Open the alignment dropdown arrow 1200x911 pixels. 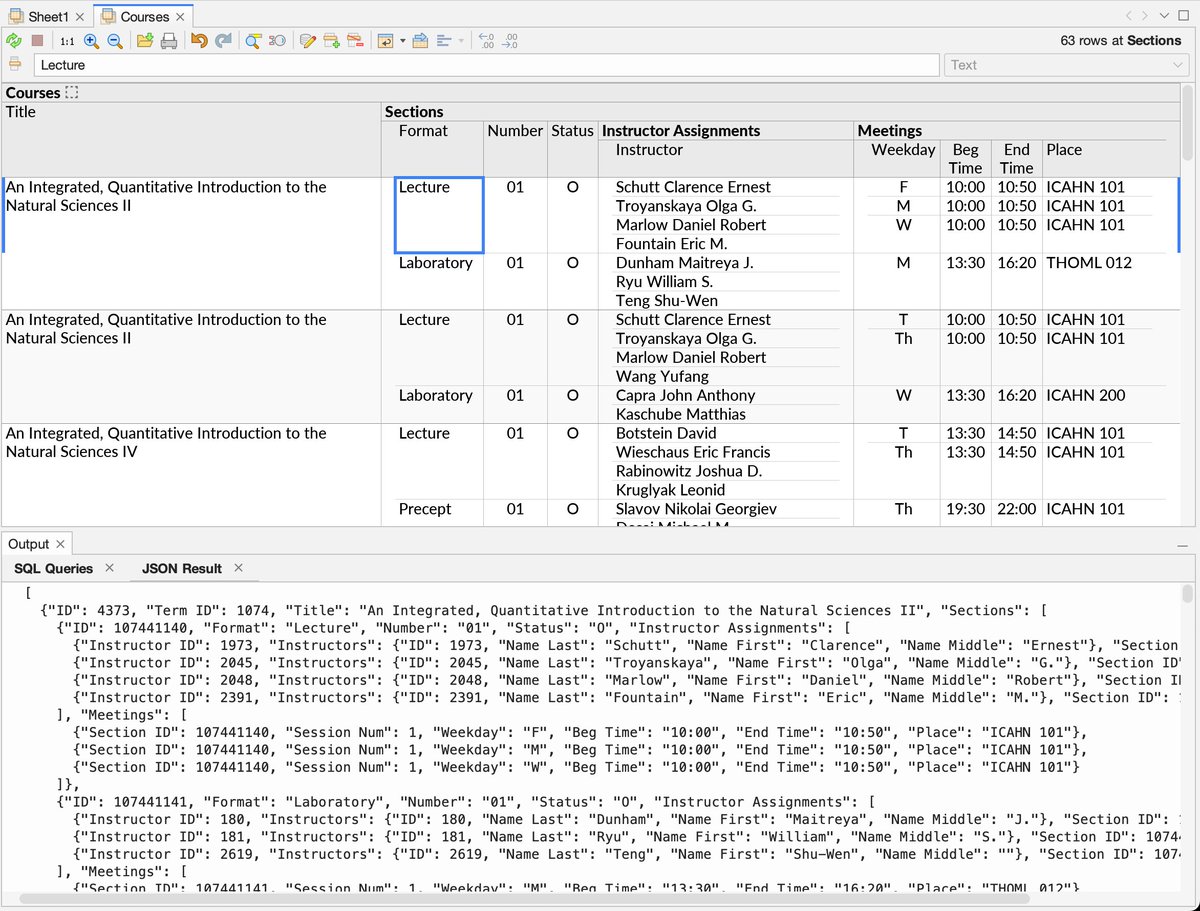(x=461, y=41)
